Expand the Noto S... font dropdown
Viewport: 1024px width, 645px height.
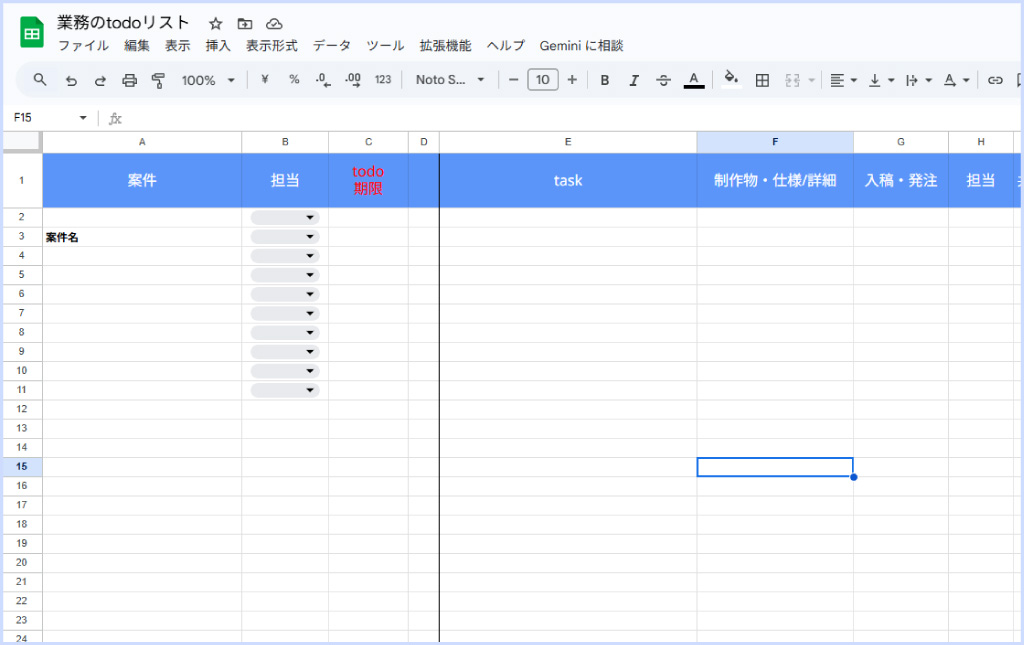[450, 80]
